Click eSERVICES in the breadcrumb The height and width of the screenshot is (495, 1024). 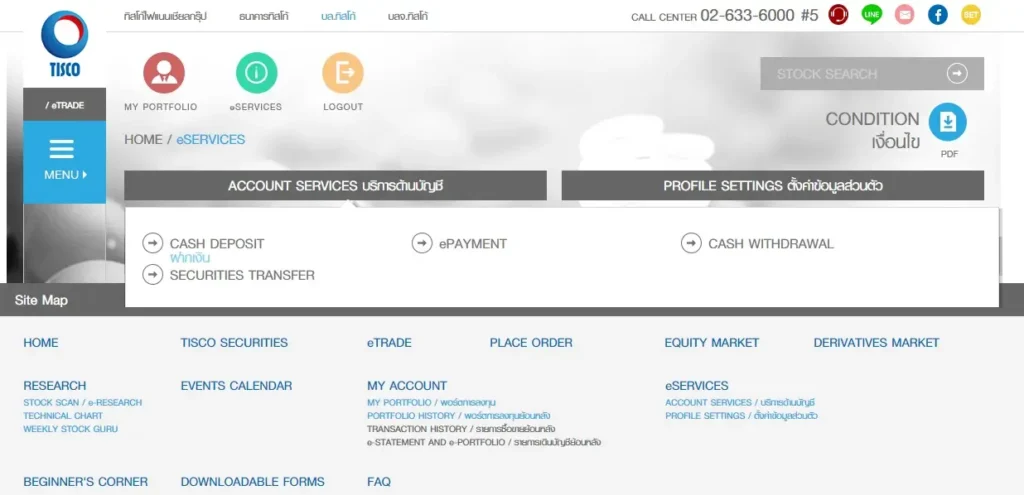[211, 139]
